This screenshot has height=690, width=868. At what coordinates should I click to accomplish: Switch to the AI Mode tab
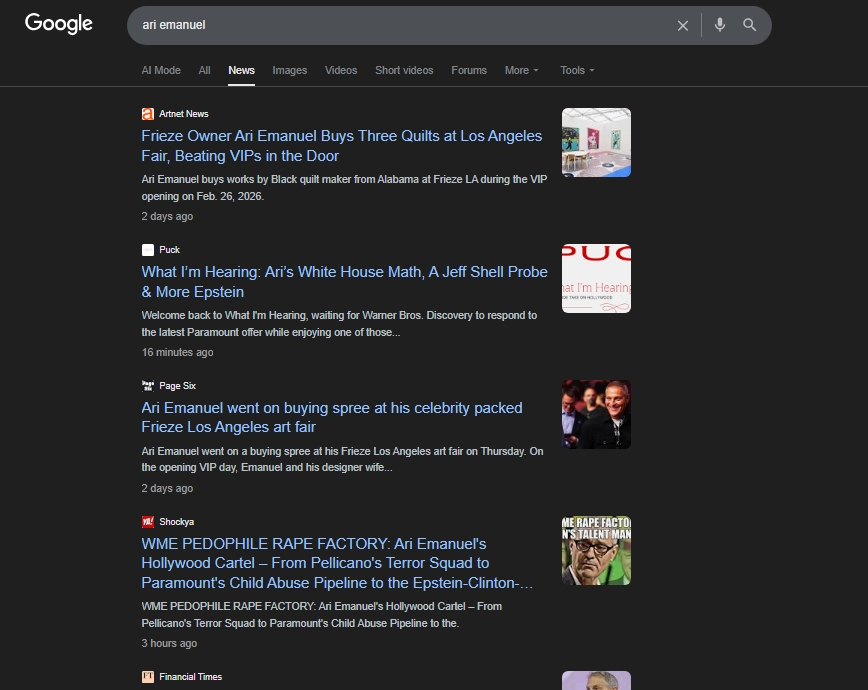161,70
